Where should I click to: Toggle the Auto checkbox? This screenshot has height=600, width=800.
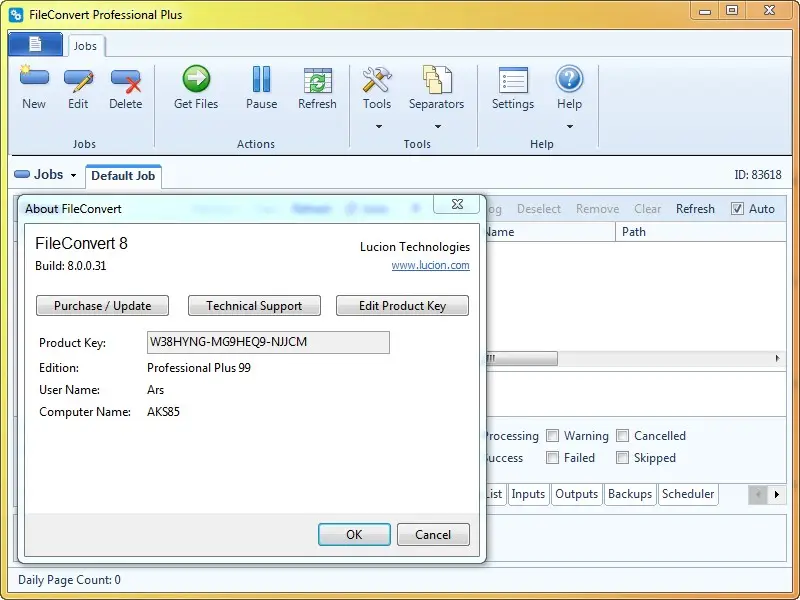coord(737,209)
